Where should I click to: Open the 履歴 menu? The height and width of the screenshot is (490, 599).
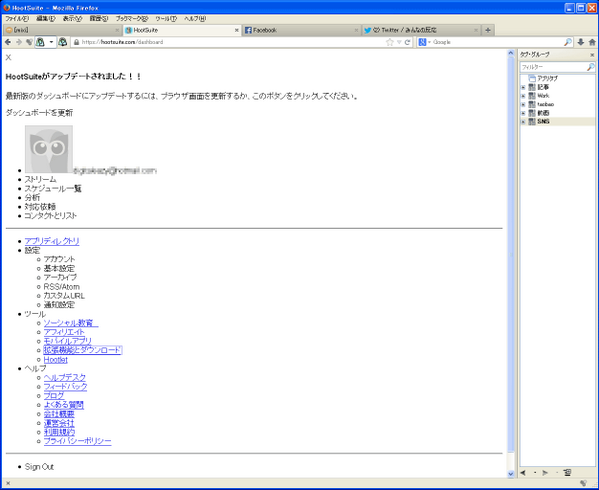tap(99, 18)
